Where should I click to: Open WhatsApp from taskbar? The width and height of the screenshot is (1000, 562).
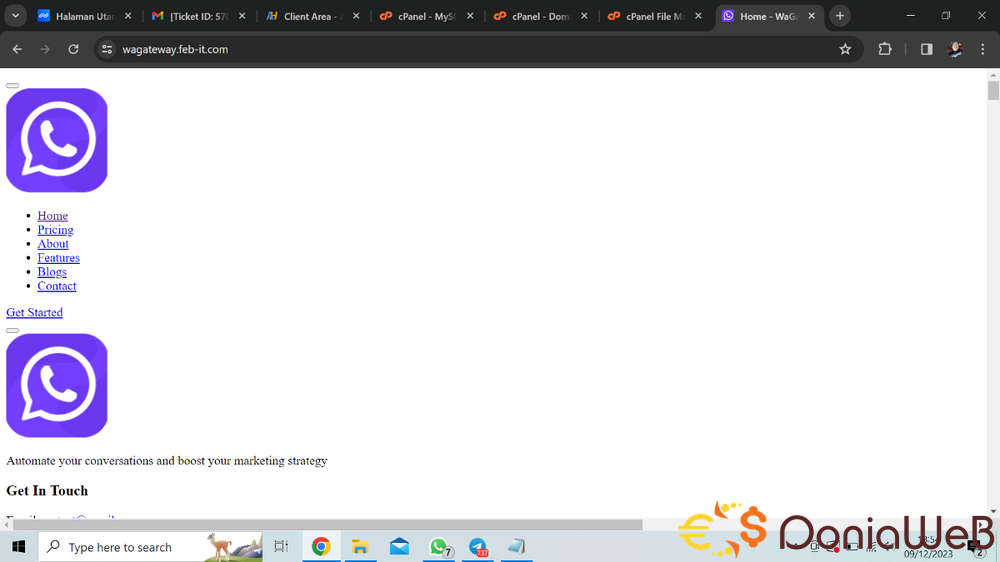(439, 547)
